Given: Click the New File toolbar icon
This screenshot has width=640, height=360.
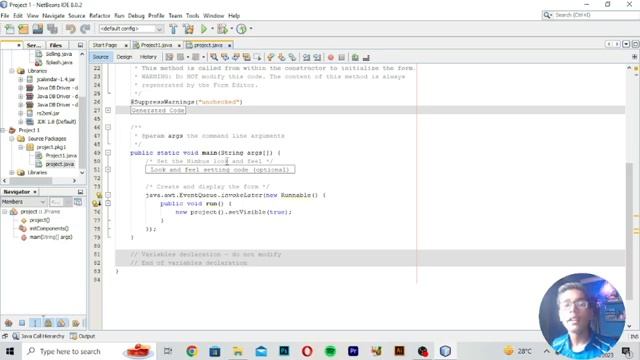Looking at the screenshot, I should point(9,29).
